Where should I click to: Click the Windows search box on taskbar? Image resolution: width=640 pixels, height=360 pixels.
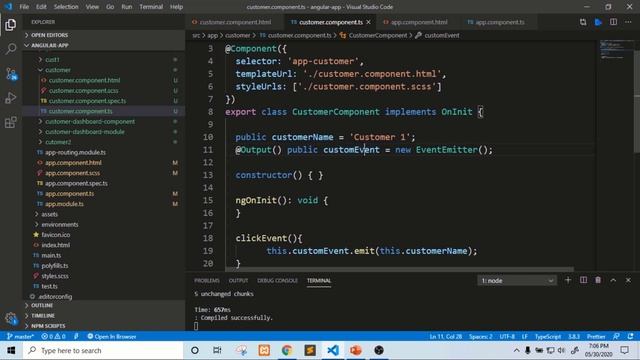coord(103,350)
